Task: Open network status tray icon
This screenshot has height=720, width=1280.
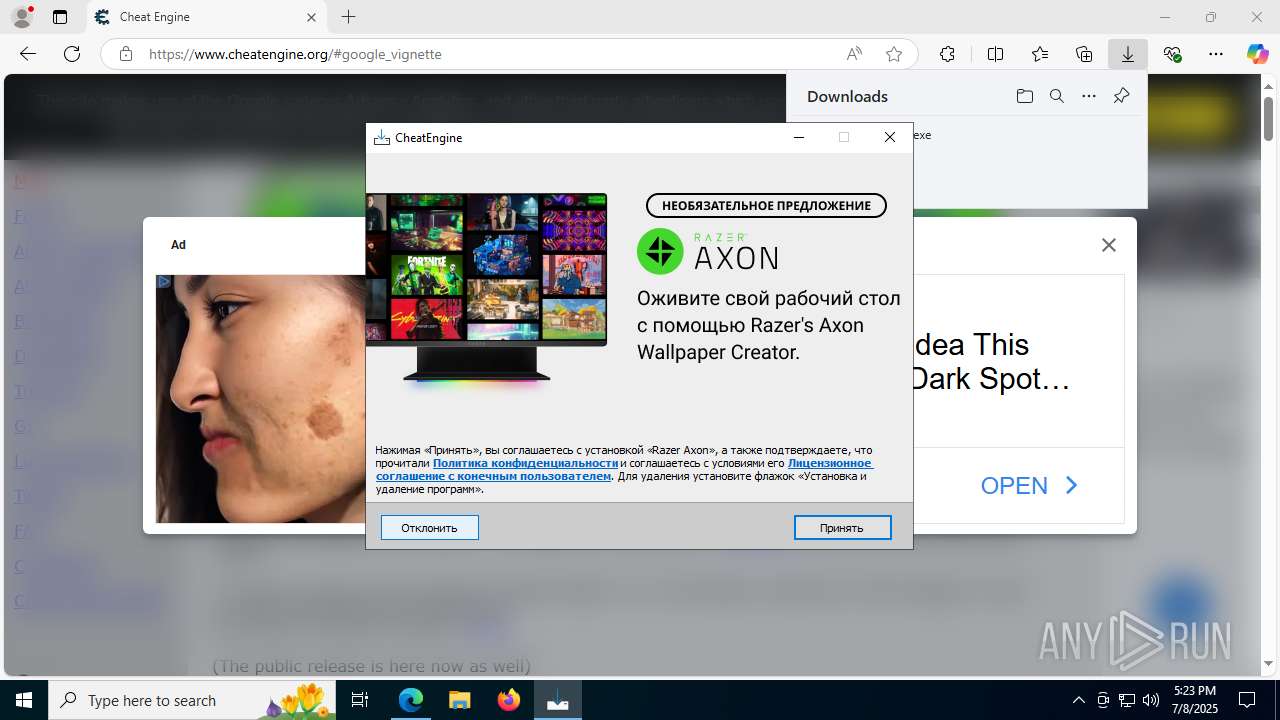Action: (1127, 700)
